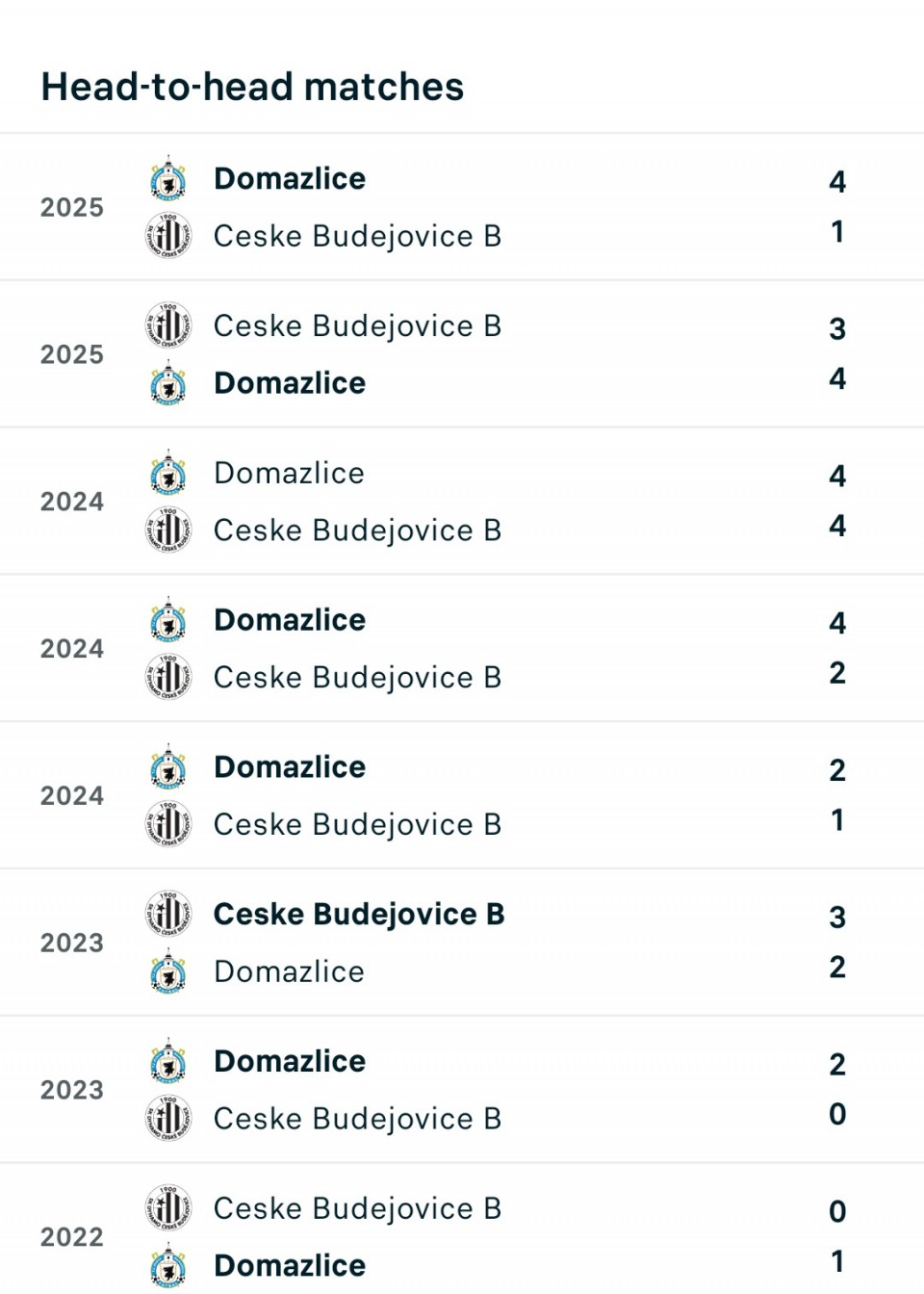Tap Domazlice crest in the 2022 match

click(168, 1265)
